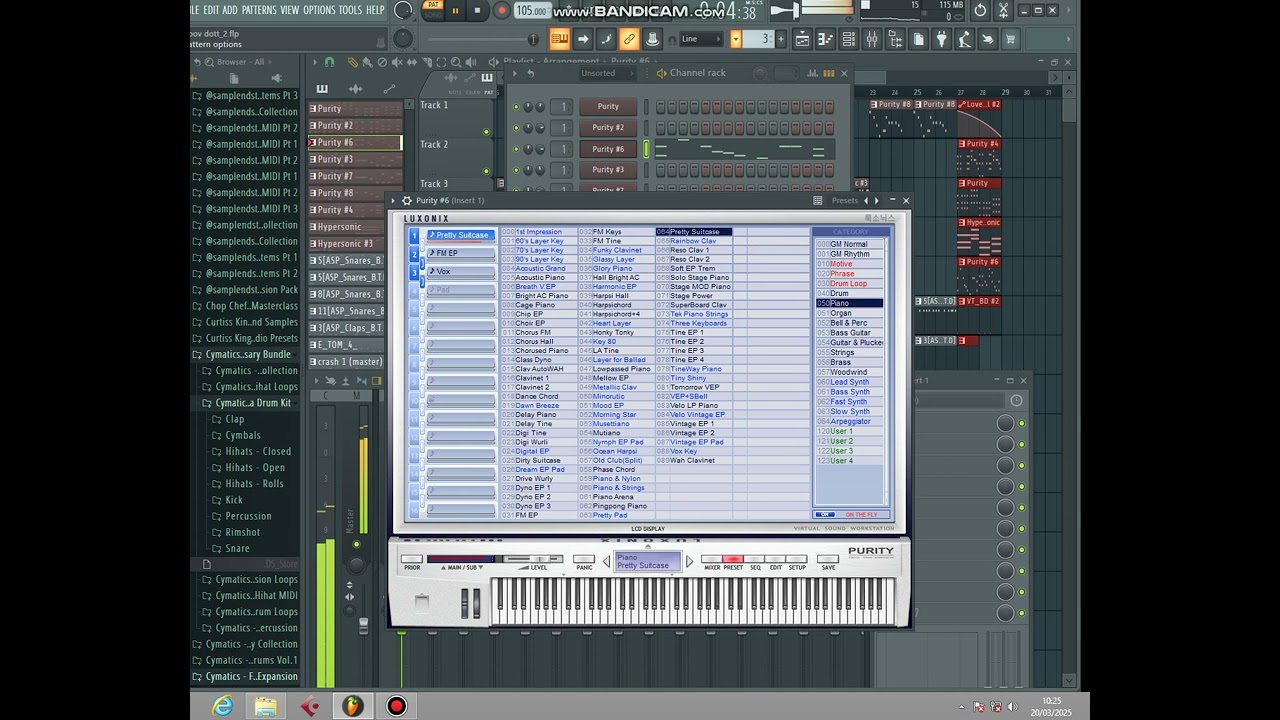Open Presets menu in Purity window
The image size is (1280, 720).
click(x=845, y=200)
